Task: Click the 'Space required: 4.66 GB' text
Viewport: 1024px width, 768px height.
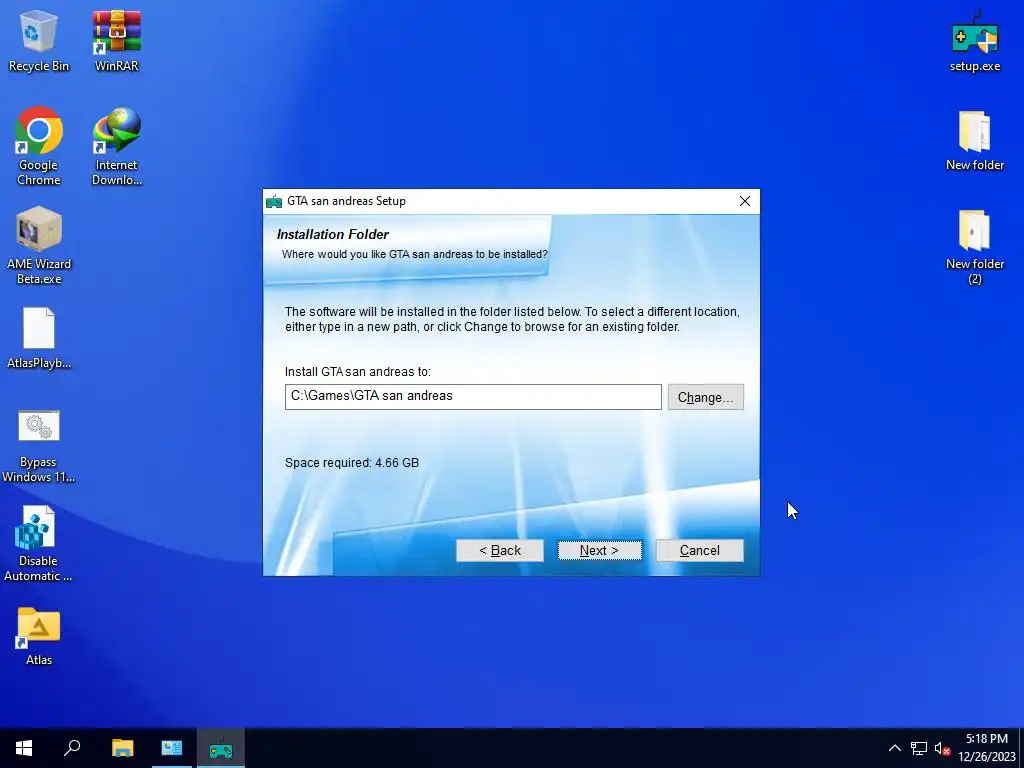Action: (x=352, y=462)
